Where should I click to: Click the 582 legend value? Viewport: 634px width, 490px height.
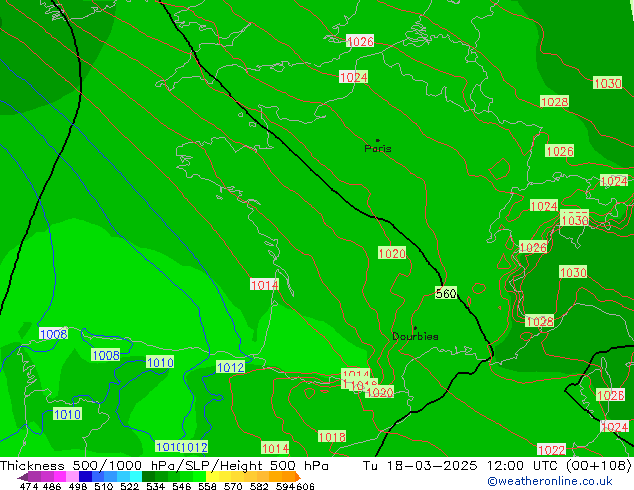[x=259, y=486]
